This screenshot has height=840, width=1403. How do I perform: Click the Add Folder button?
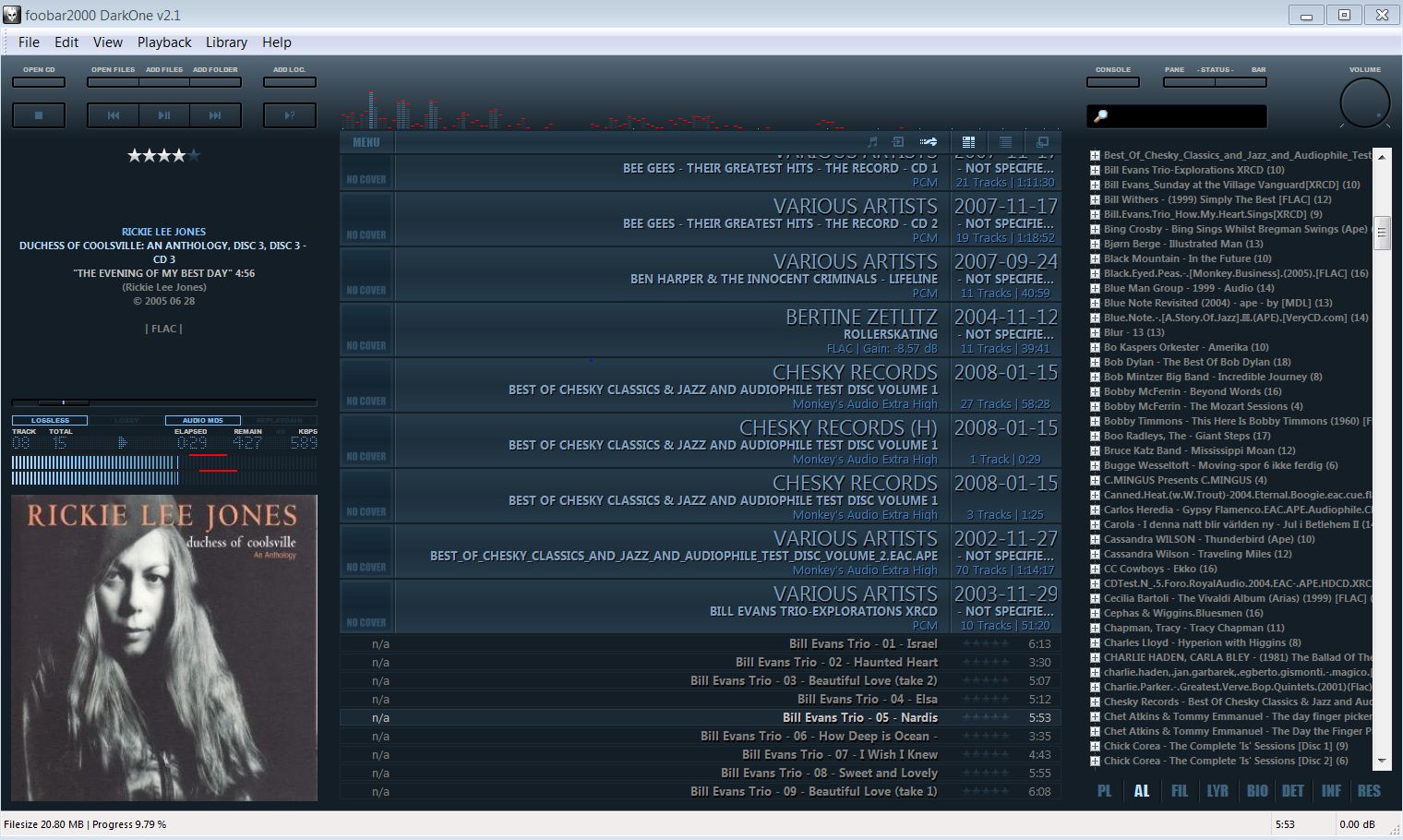tap(215, 81)
